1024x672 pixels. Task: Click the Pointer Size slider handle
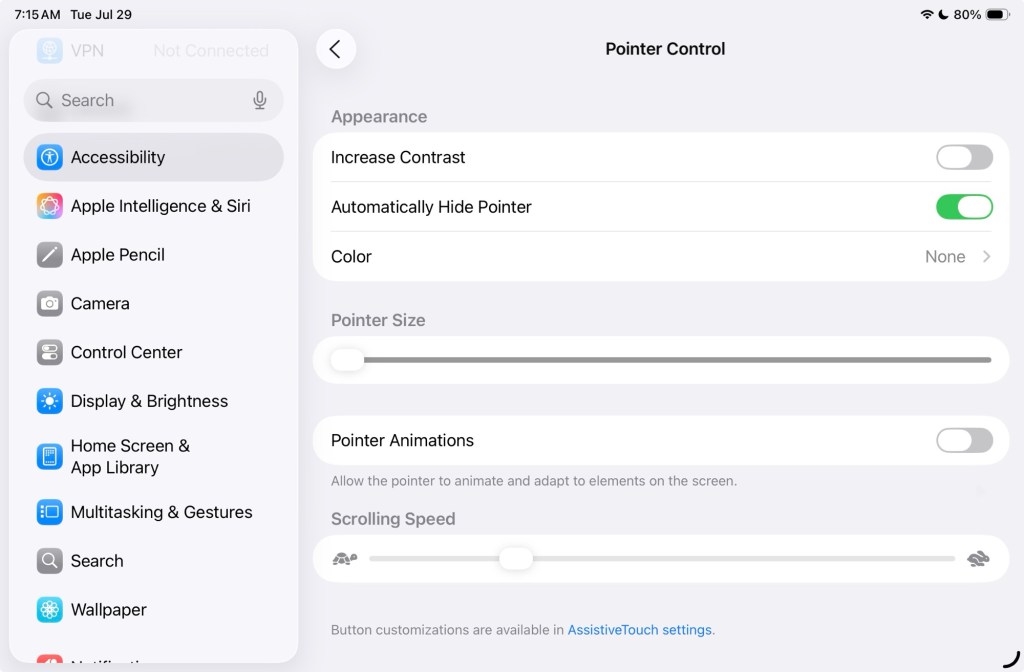point(347,360)
